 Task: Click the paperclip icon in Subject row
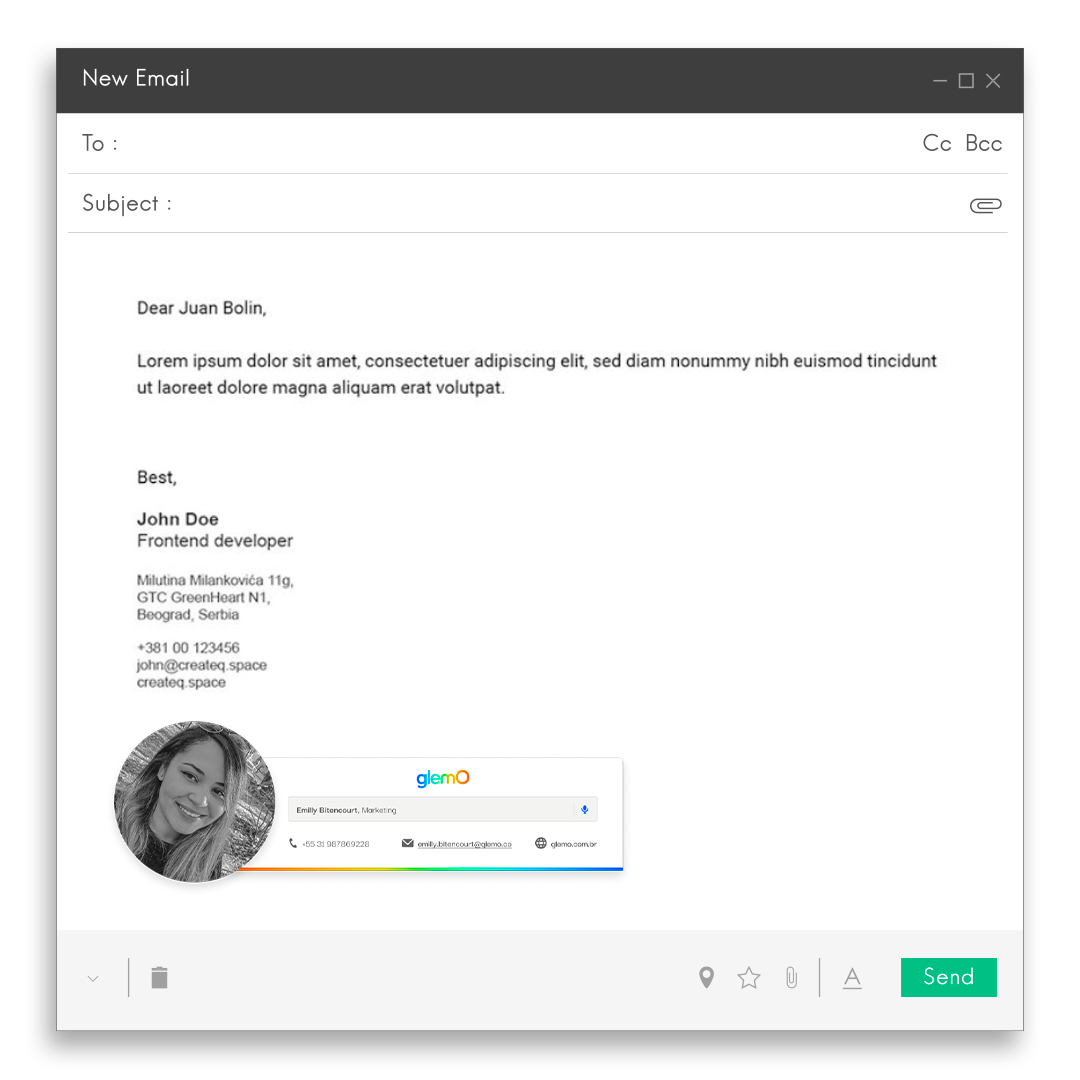coord(985,205)
